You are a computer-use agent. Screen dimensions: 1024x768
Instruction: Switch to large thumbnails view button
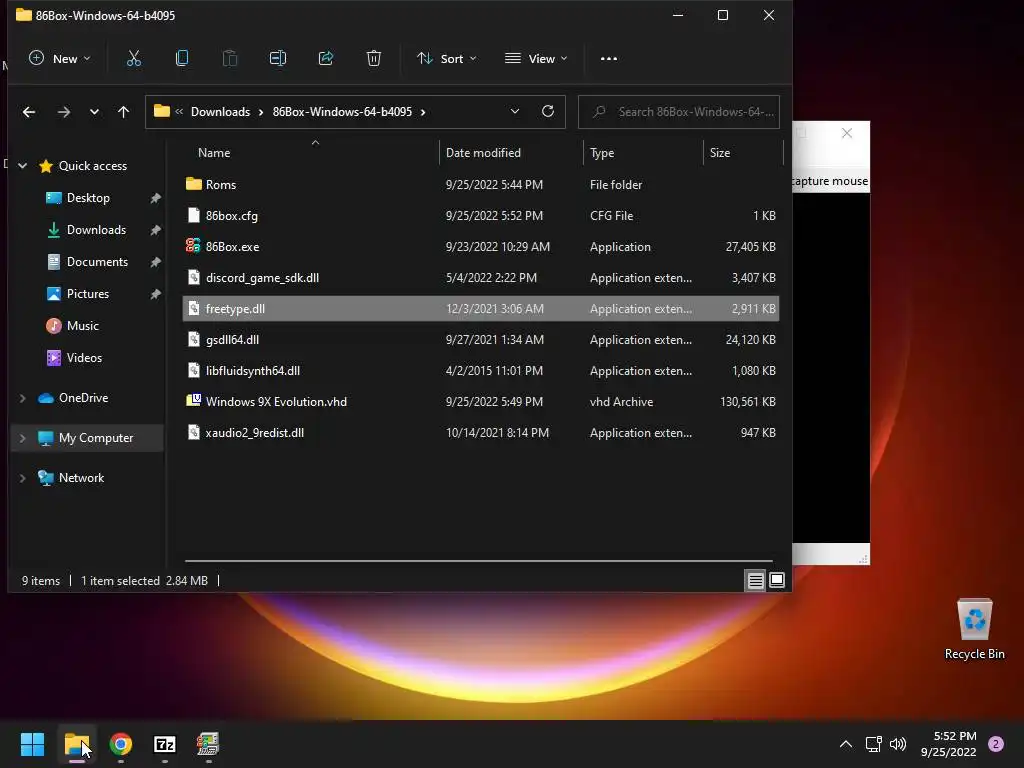coord(776,580)
